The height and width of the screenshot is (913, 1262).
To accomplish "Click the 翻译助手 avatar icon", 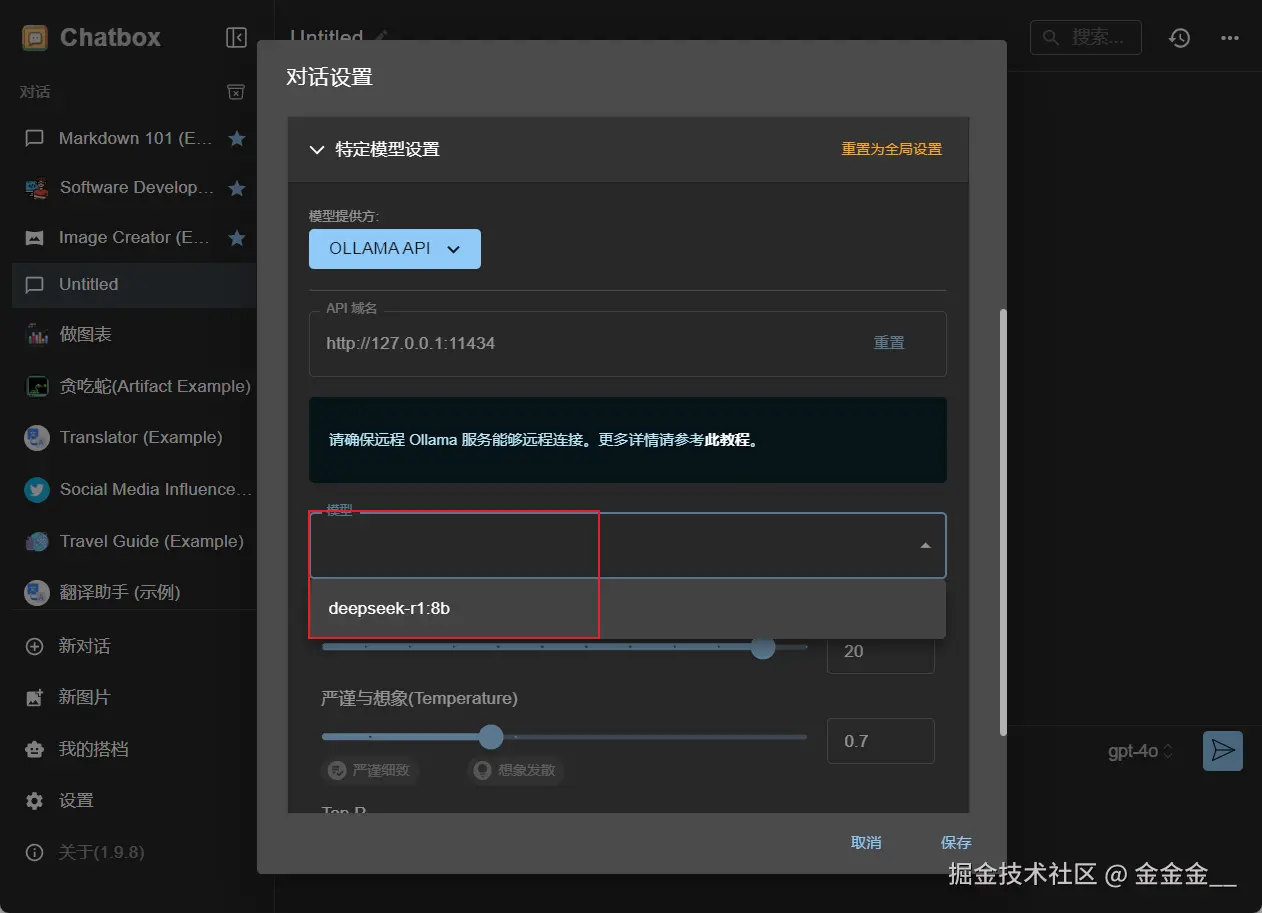I will click(37, 592).
